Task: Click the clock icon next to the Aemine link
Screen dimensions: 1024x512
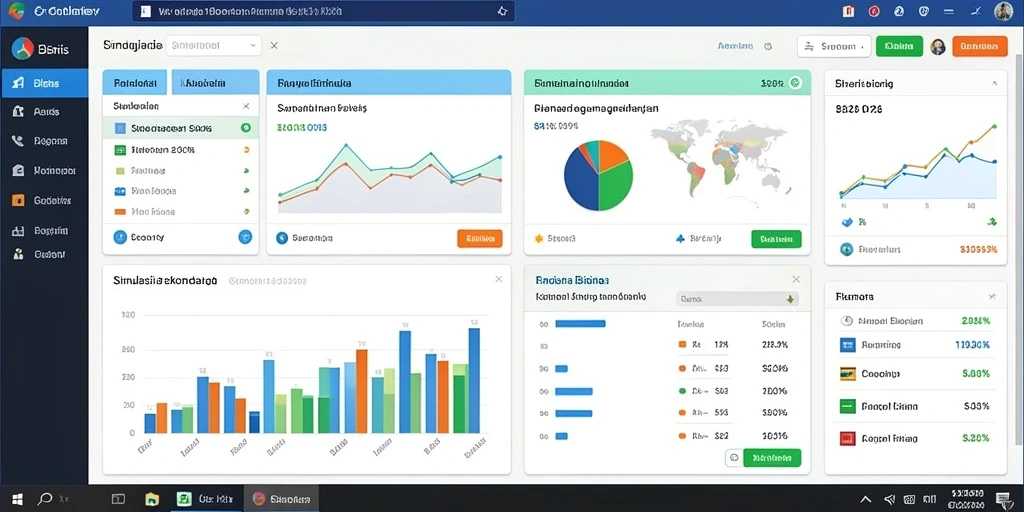Action: (768, 46)
